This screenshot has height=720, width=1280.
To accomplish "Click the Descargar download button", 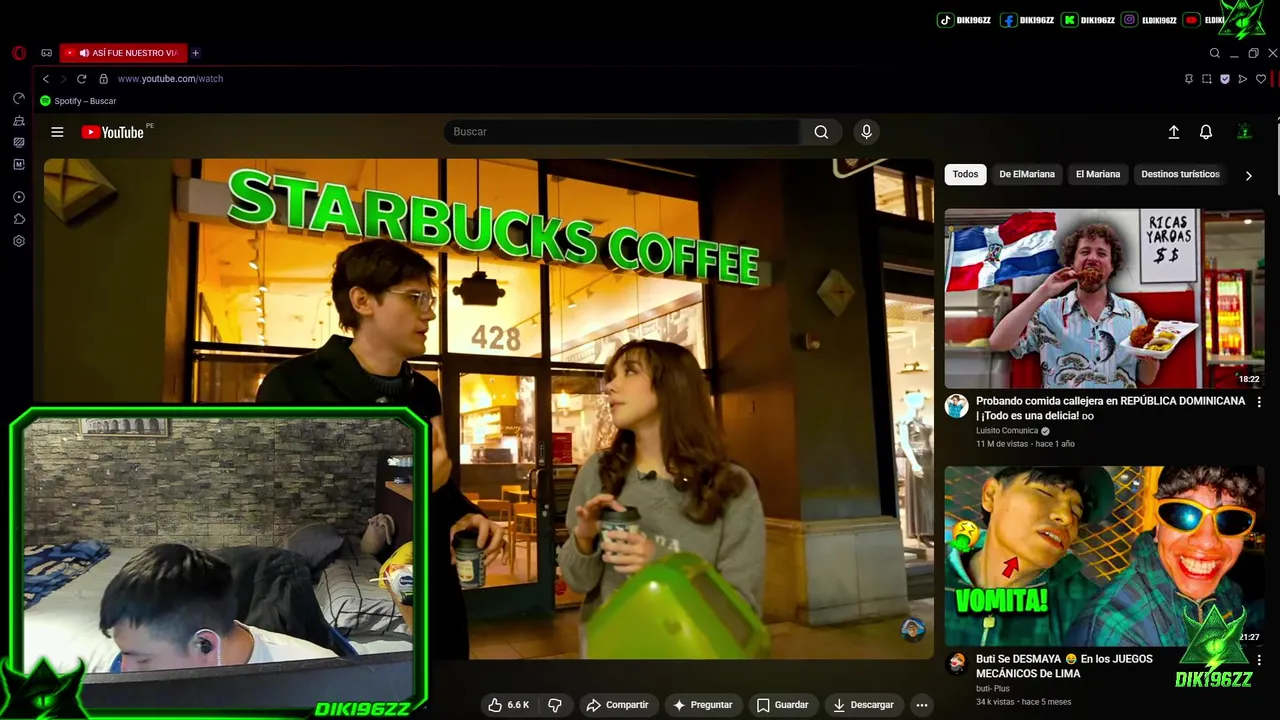I will (865, 705).
